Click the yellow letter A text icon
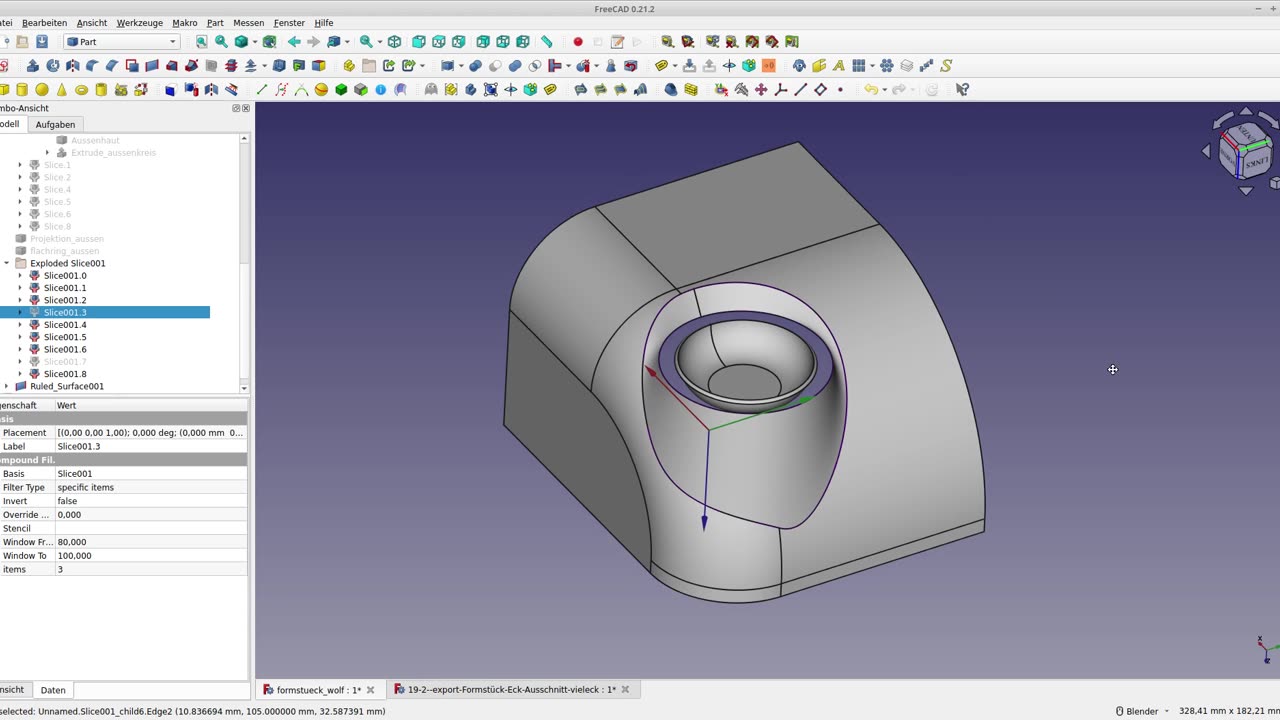Image resolution: width=1280 pixels, height=720 pixels. pos(839,66)
